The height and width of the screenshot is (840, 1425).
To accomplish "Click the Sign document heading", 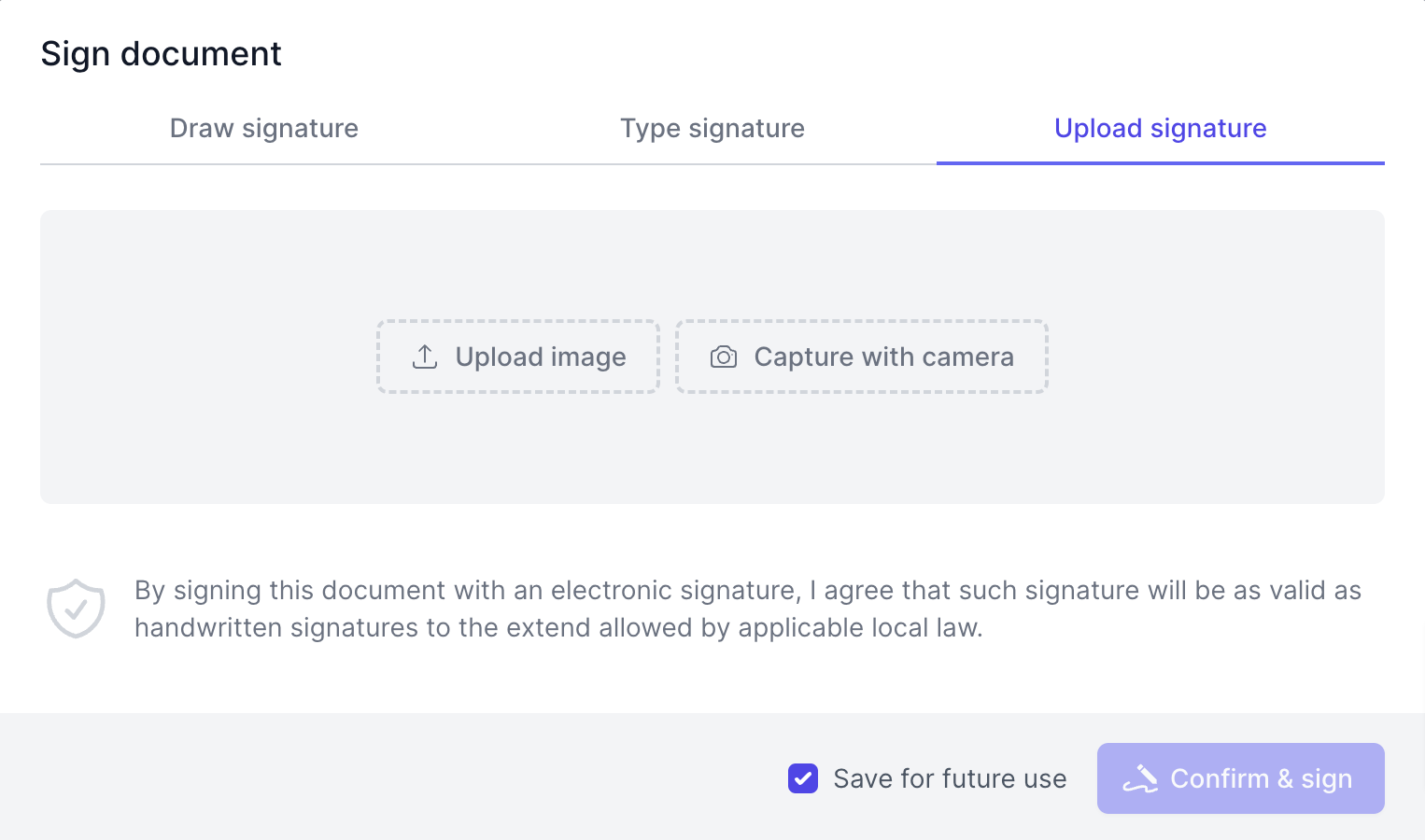I will click(160, 53).
